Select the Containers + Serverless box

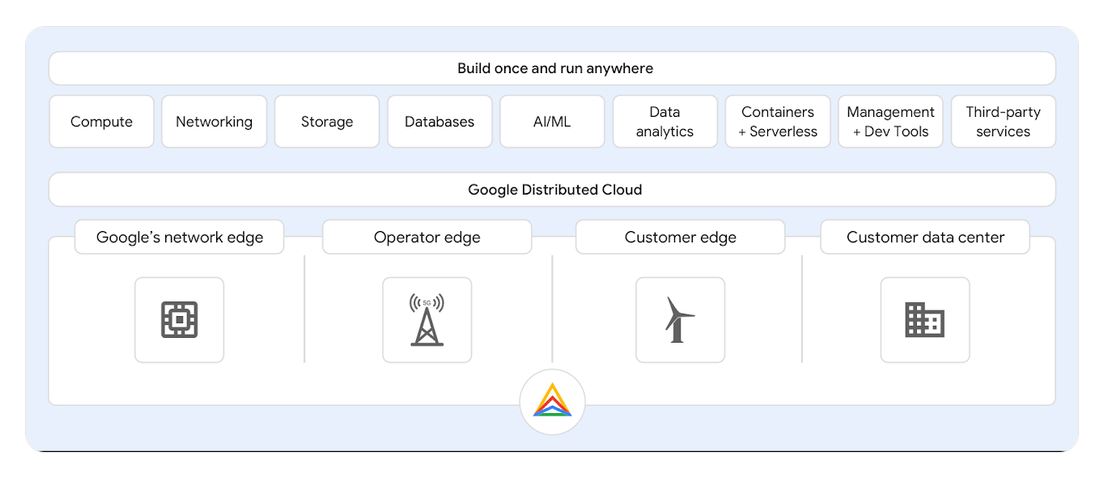coord(778,122)
